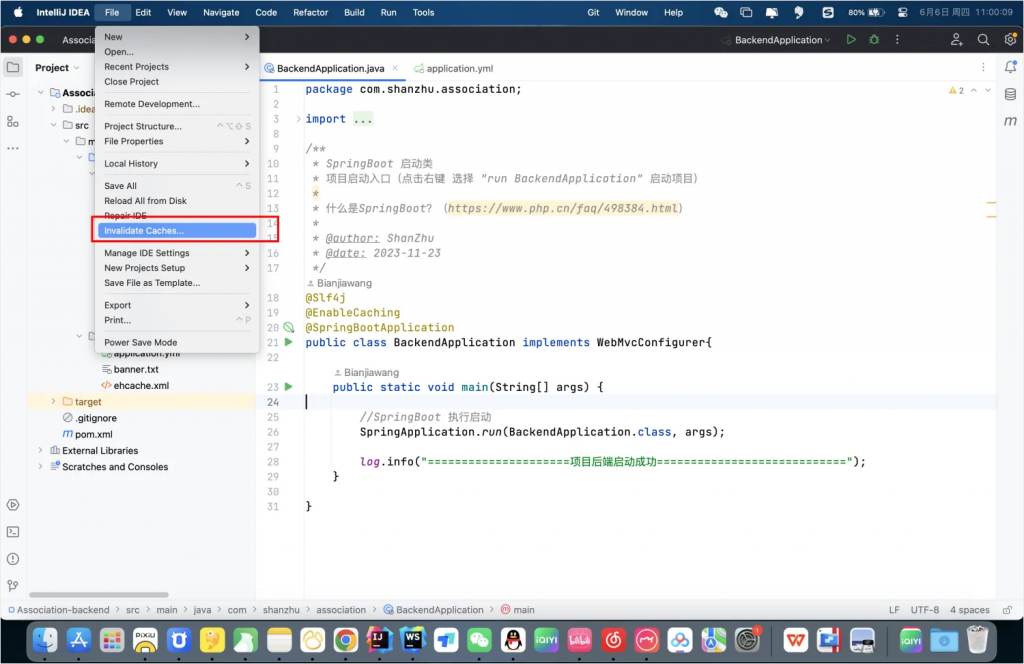
Task: Expand the target folder in project tree
Action: pyautogui.click(x=54, y=402)
